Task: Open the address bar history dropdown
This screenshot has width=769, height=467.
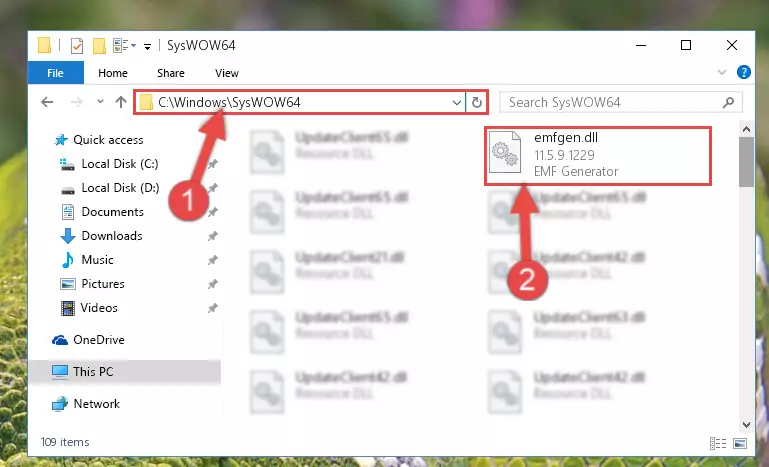Action: (457, 103)
